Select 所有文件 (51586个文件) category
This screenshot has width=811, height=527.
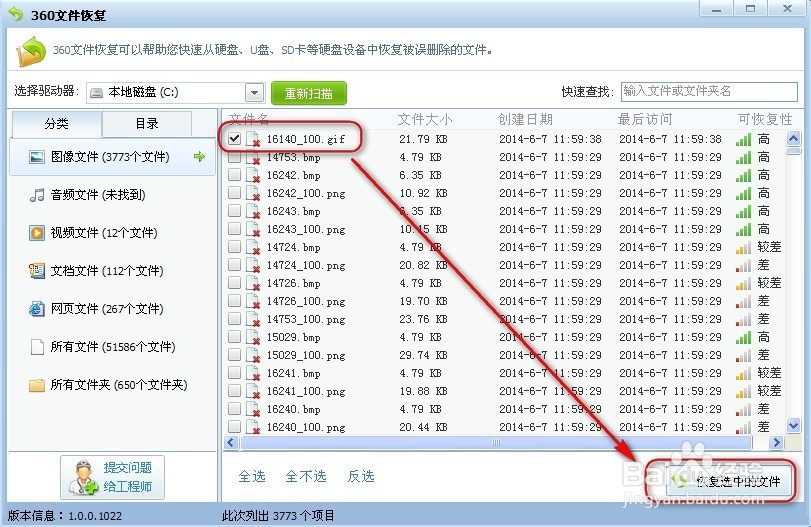(x=112, y=347)
